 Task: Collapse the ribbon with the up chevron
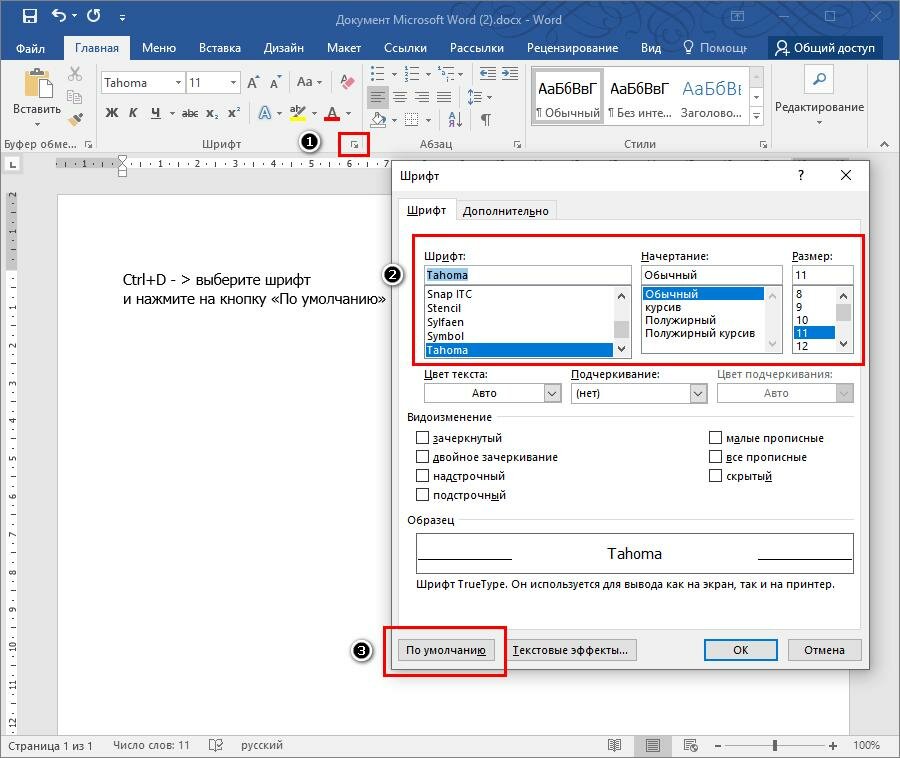pos(885,145)
